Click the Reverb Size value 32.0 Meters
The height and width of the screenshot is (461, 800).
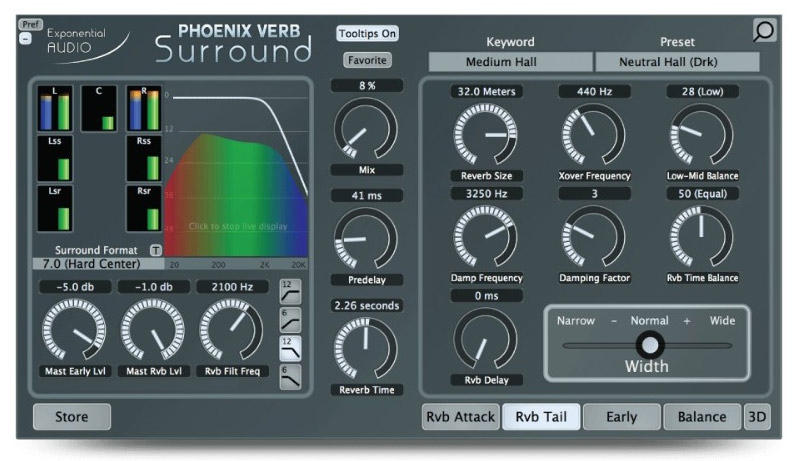point(486,92)
